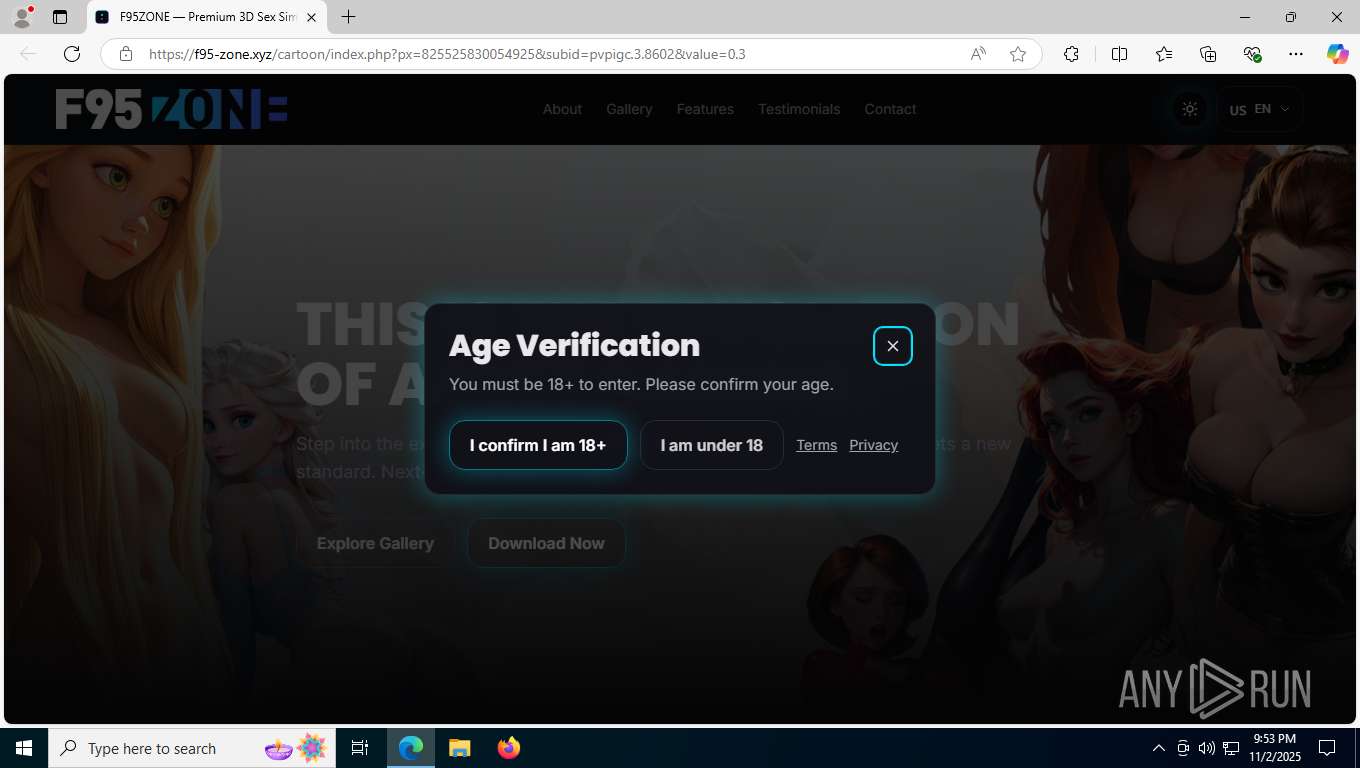The width and height of the screenshot is (1360, 768).
Task: Close the F95ZONE browser tab
Action: 311,17
